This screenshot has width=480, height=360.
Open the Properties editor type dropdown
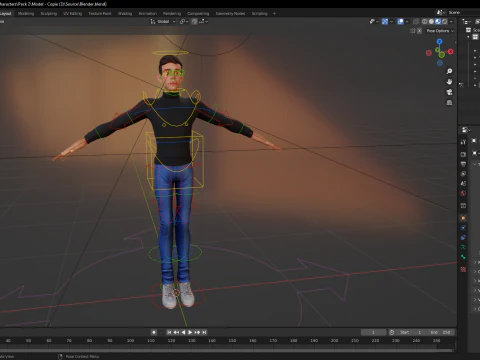click(466, 130)
